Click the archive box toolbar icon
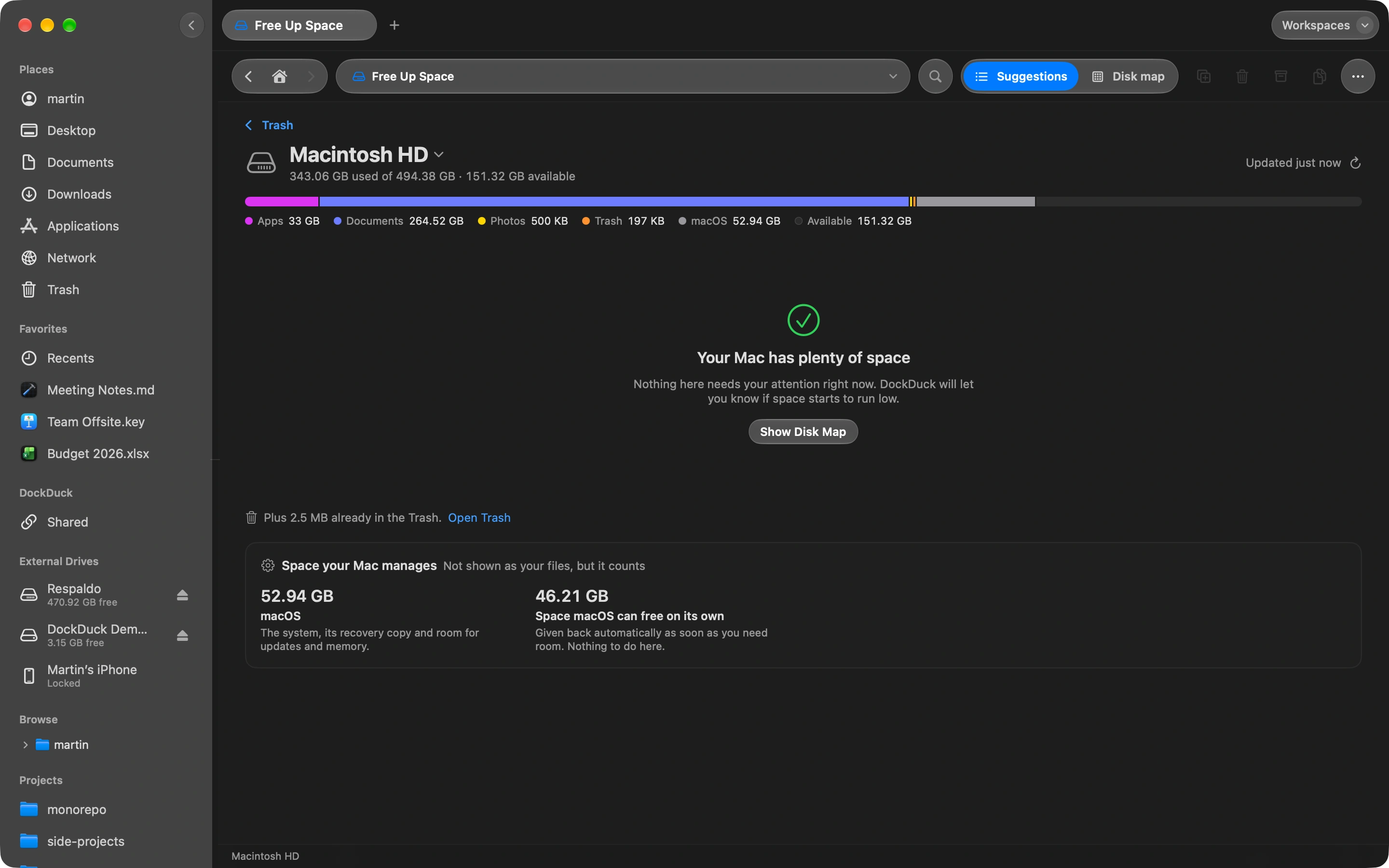The image size is (1389, 868). click(1280, 76)
